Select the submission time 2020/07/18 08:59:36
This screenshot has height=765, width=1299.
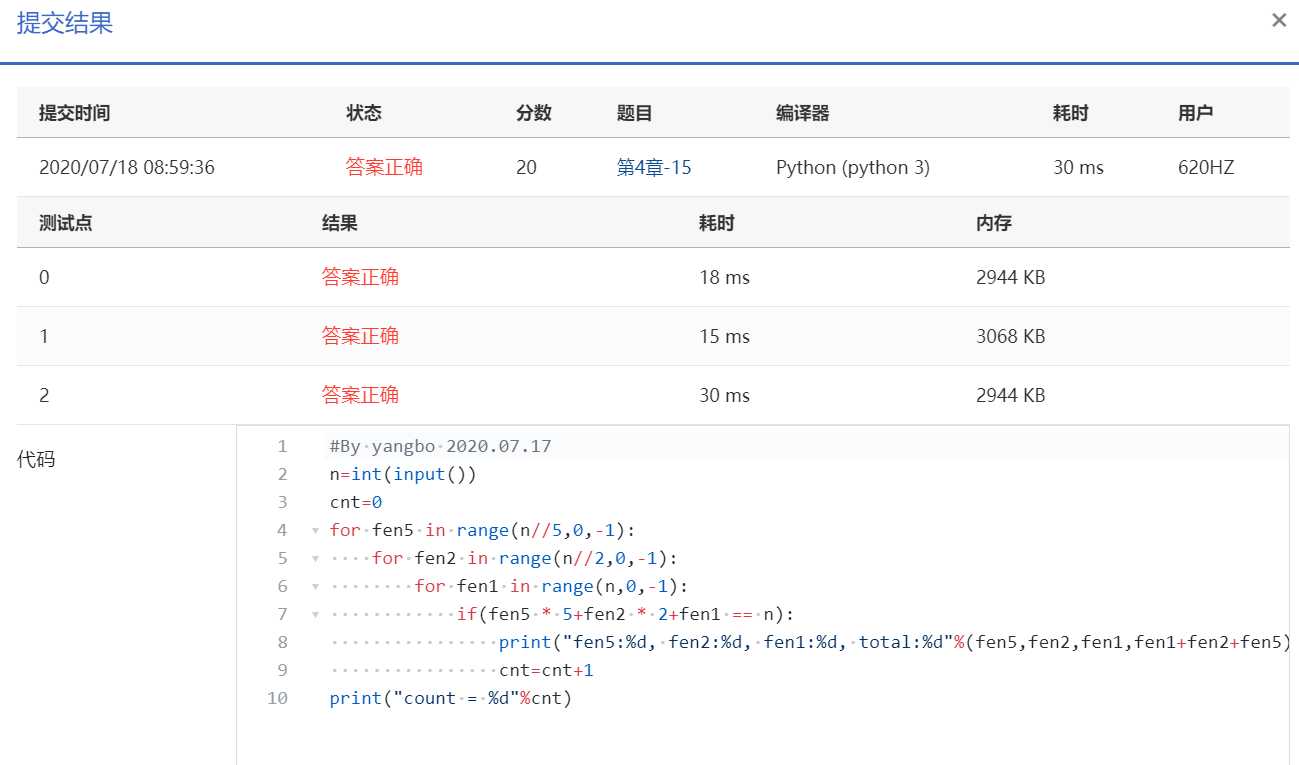tap(127, 167)
